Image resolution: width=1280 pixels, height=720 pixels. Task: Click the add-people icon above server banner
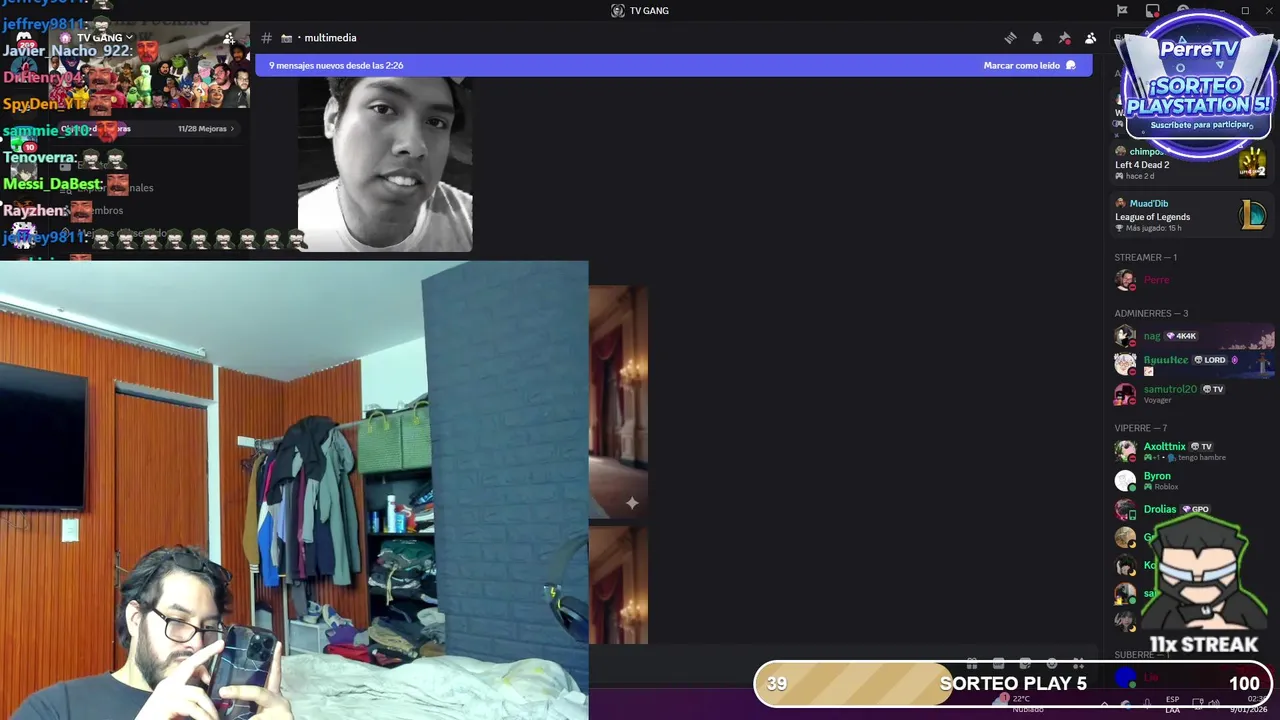click(230, 38)
